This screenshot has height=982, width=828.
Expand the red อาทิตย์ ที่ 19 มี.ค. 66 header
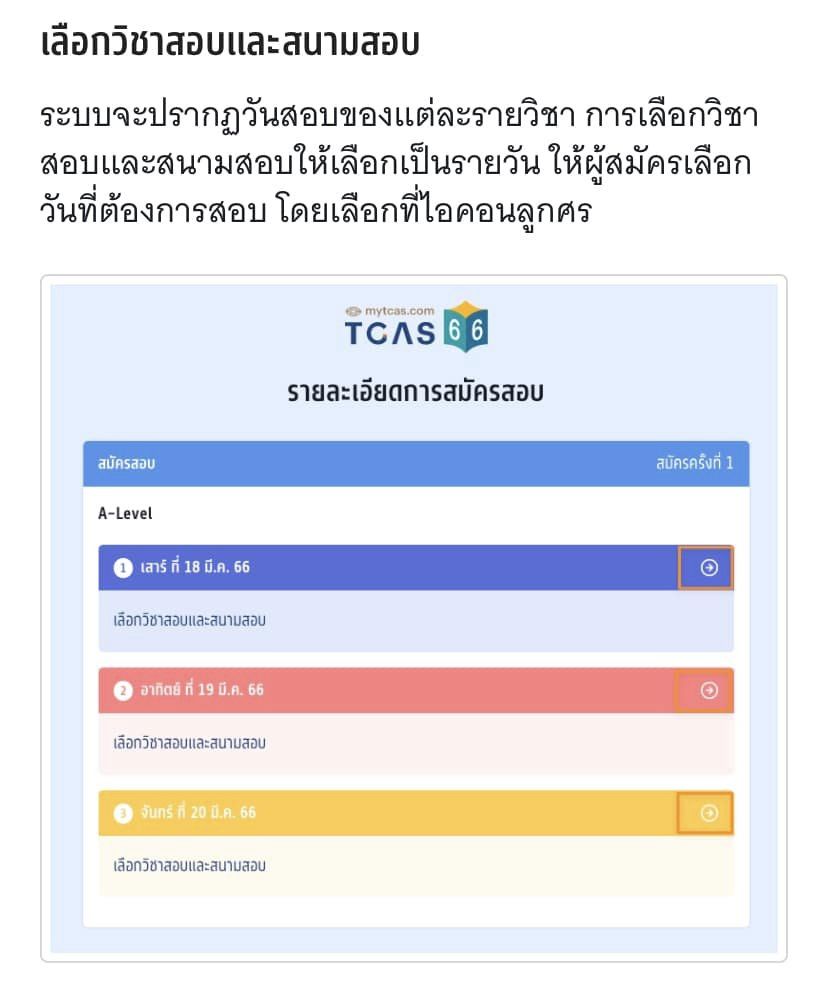point(416,690)
